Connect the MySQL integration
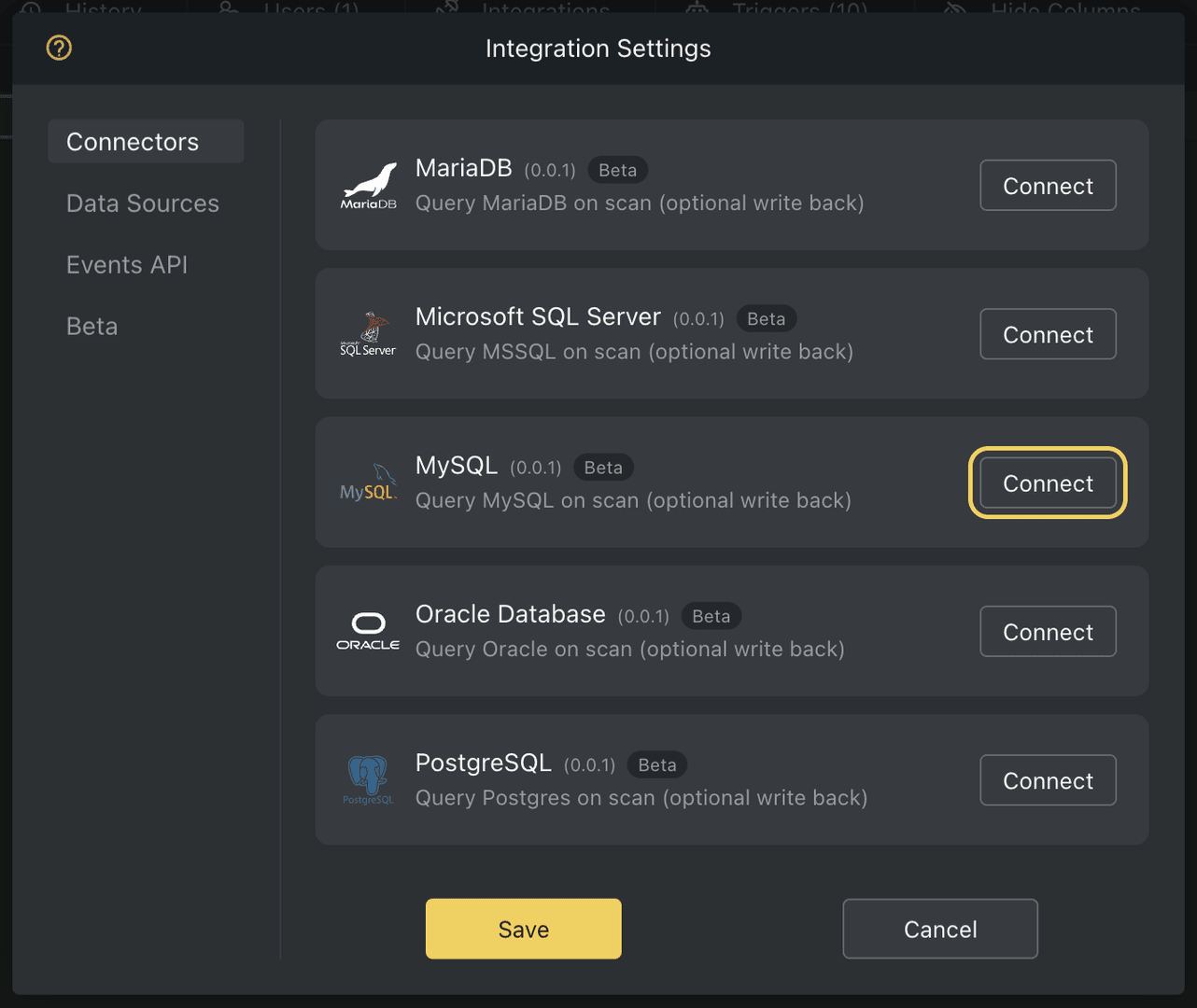 click(x=1048, y=483)
